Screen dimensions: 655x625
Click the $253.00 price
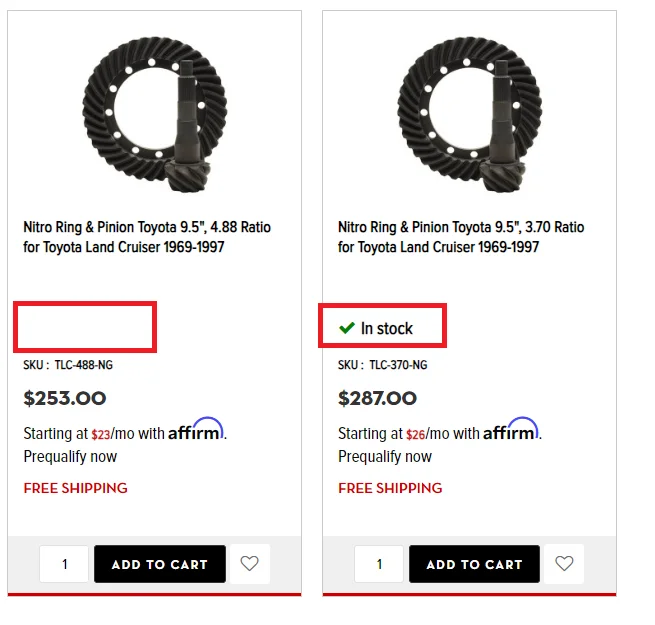click(64, 398)
